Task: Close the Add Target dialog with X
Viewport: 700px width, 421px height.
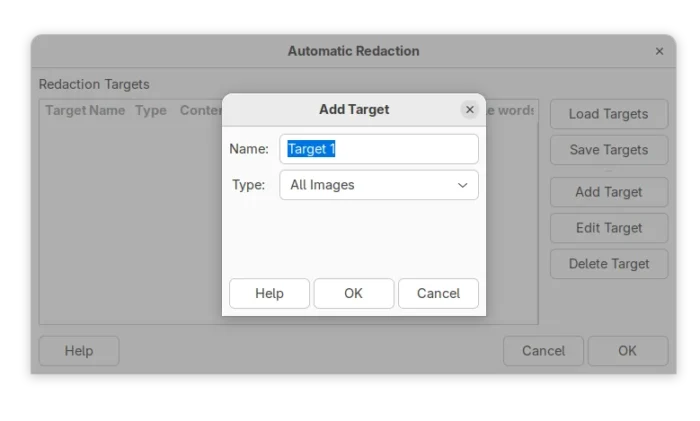Action: [x=469, y=109]
